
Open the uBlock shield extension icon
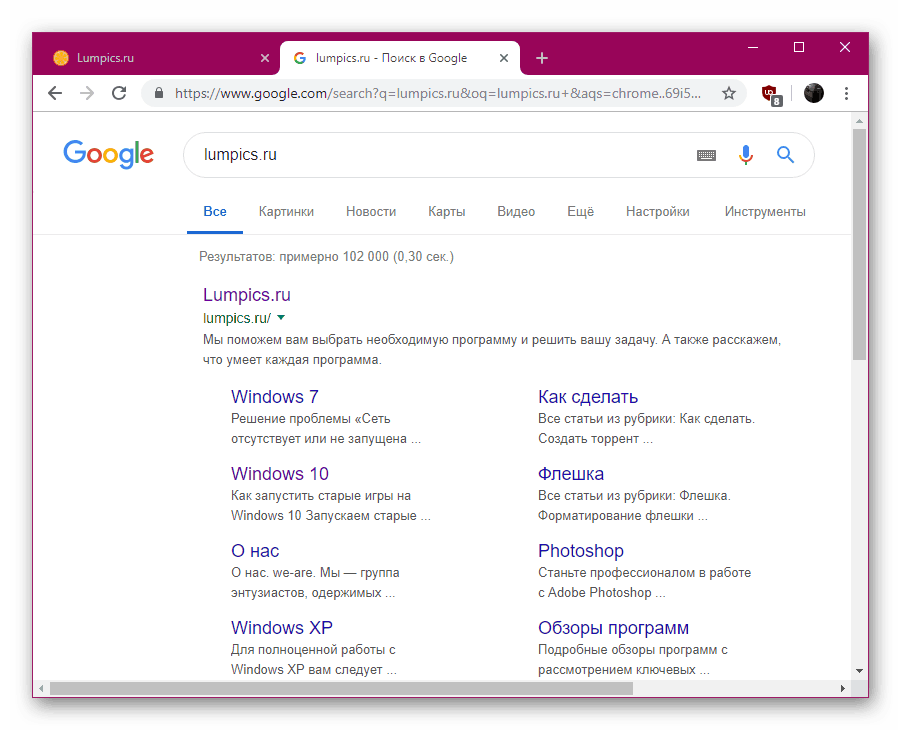coord(771,94)
